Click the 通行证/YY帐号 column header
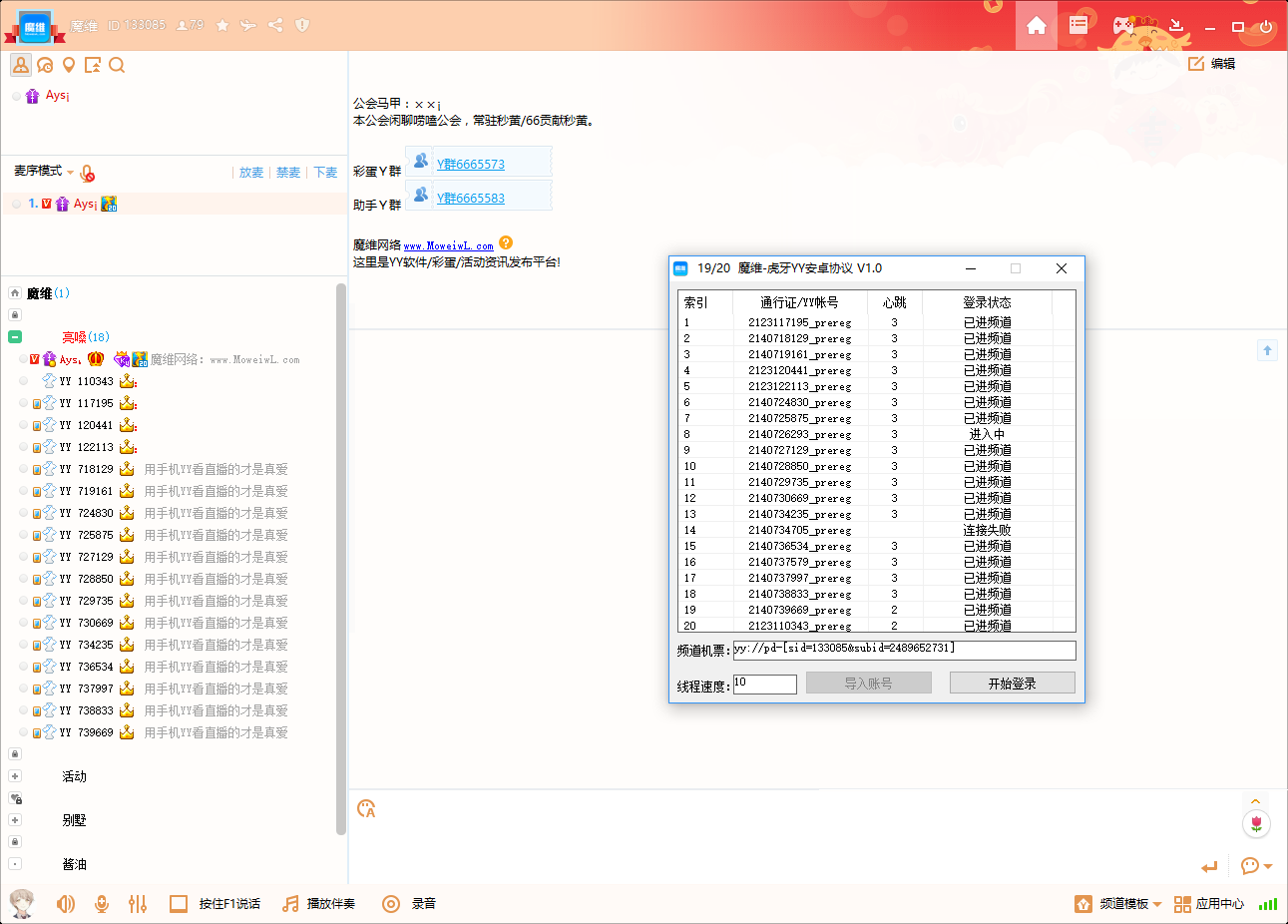The width and height of the screenshot is (1288, 924). point(800,302)
